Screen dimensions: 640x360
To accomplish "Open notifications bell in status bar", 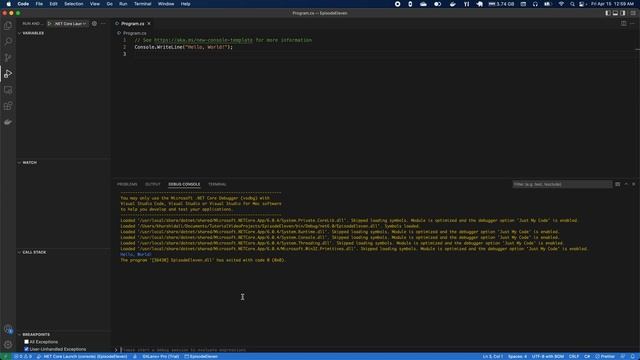I will 633,356.
